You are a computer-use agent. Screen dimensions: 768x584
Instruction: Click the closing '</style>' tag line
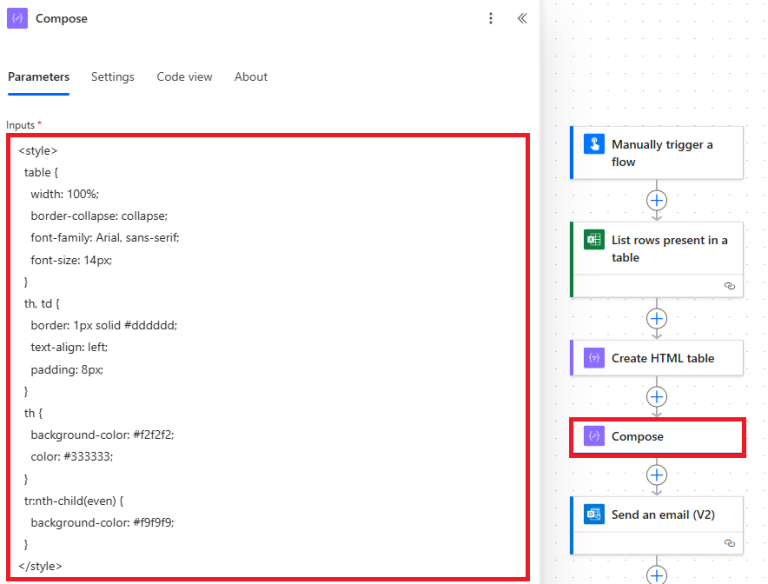[x=40, y=566]
